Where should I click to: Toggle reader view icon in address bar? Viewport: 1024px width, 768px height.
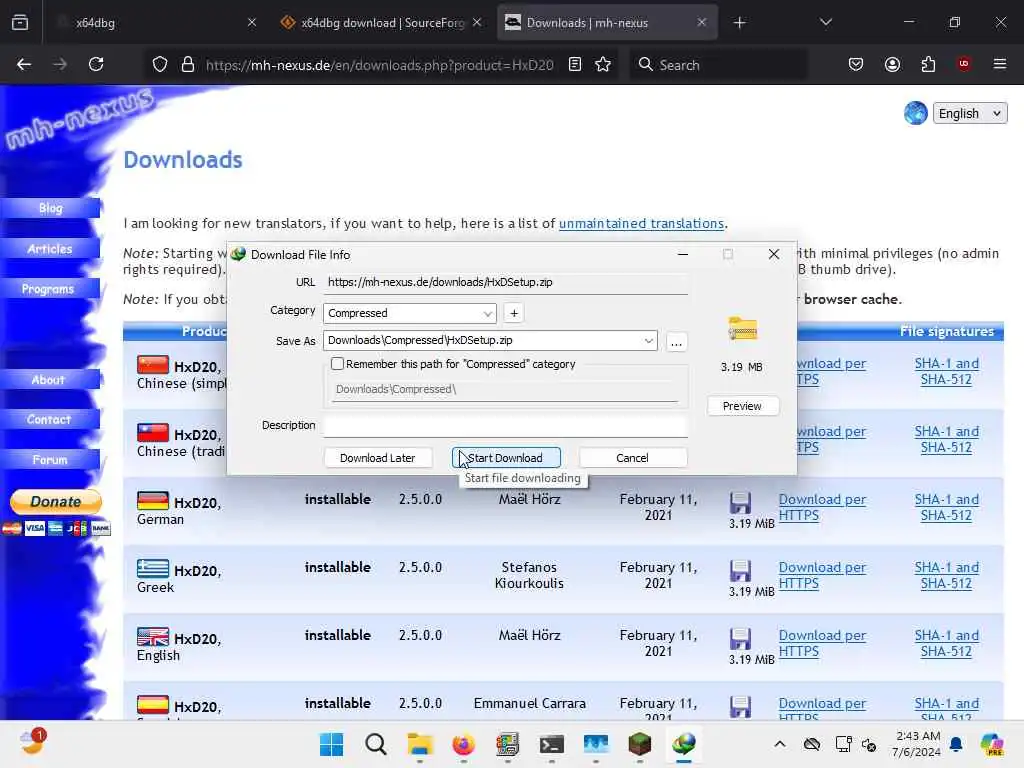[575, 64]
